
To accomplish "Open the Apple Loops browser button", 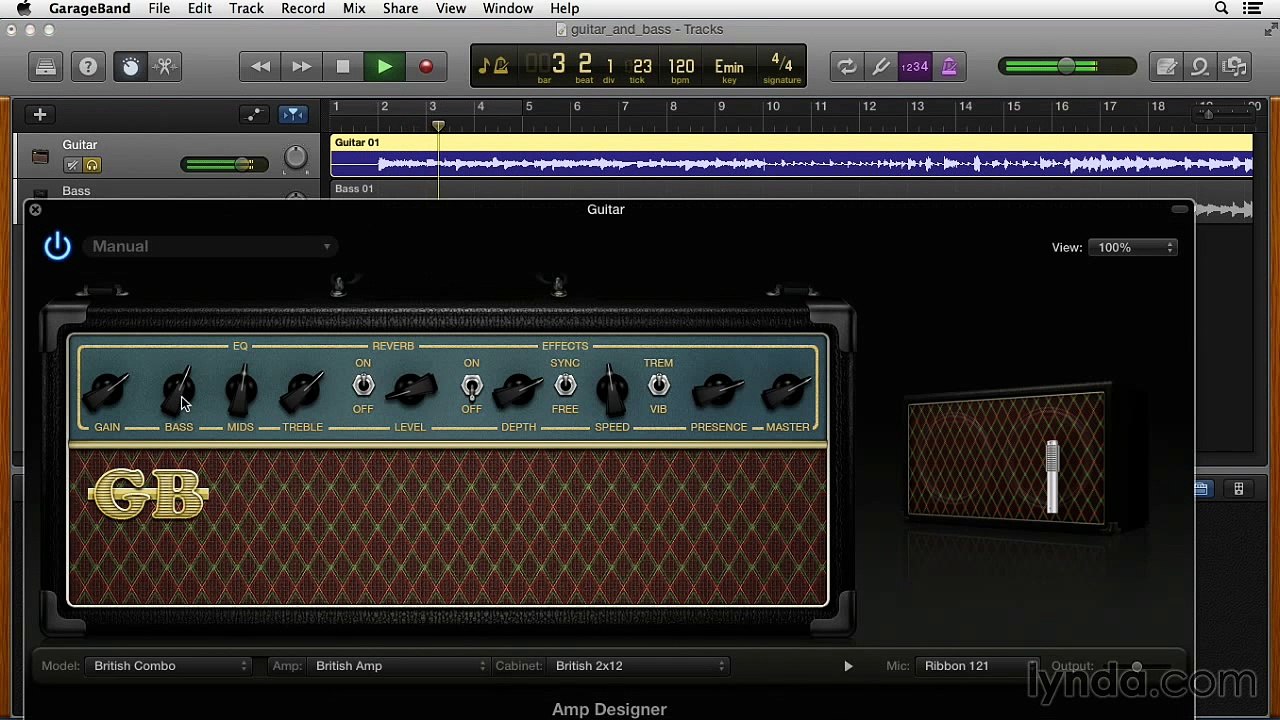I will pyautogui.click(x=1200, y=67).
